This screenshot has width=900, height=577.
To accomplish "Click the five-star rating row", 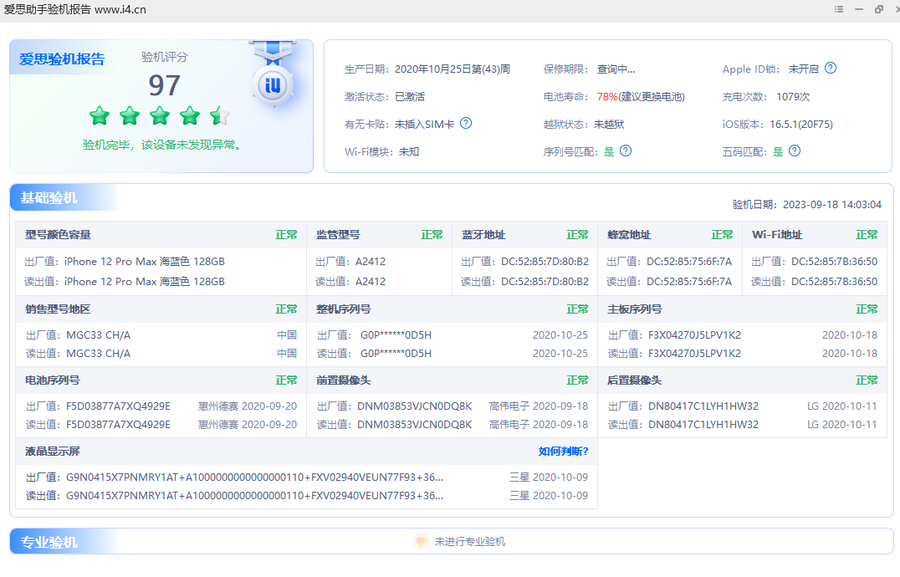I will tap(160, 116).
